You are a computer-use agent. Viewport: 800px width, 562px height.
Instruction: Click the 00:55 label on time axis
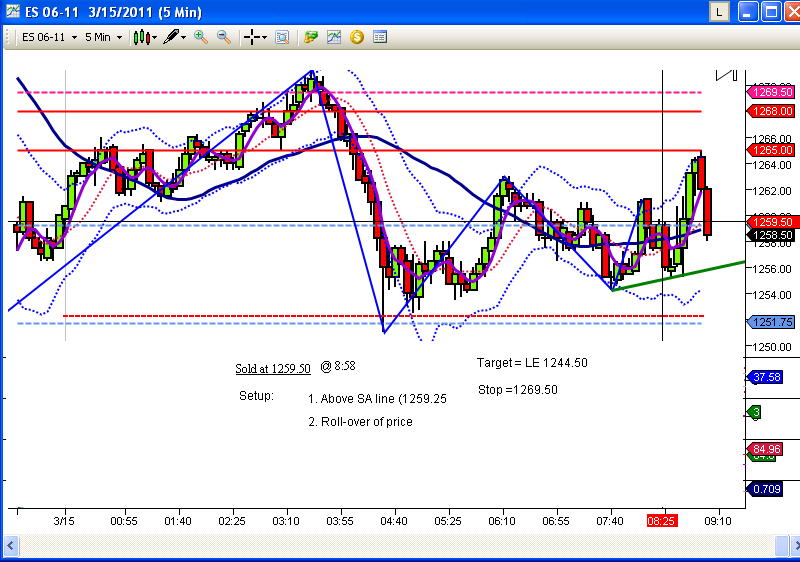pyautogui.click(x=124, y=521)
